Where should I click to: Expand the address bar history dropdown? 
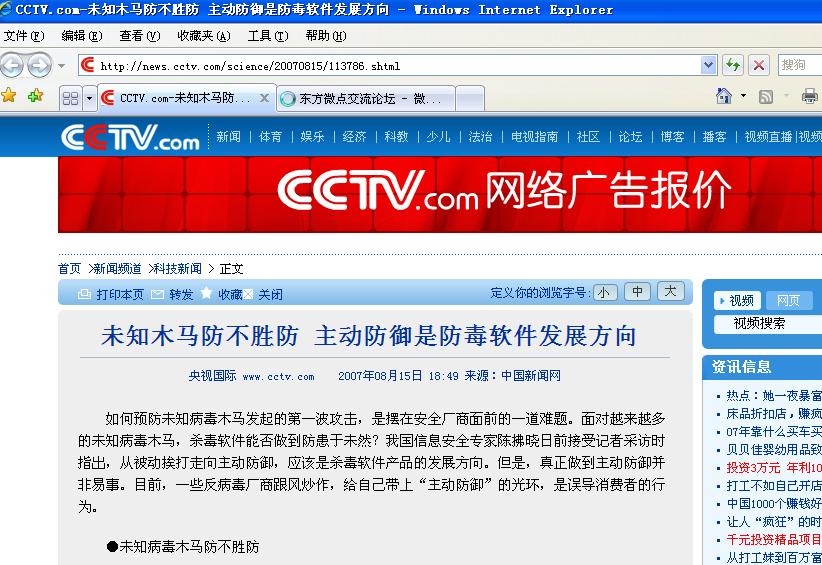coord(708,66)
